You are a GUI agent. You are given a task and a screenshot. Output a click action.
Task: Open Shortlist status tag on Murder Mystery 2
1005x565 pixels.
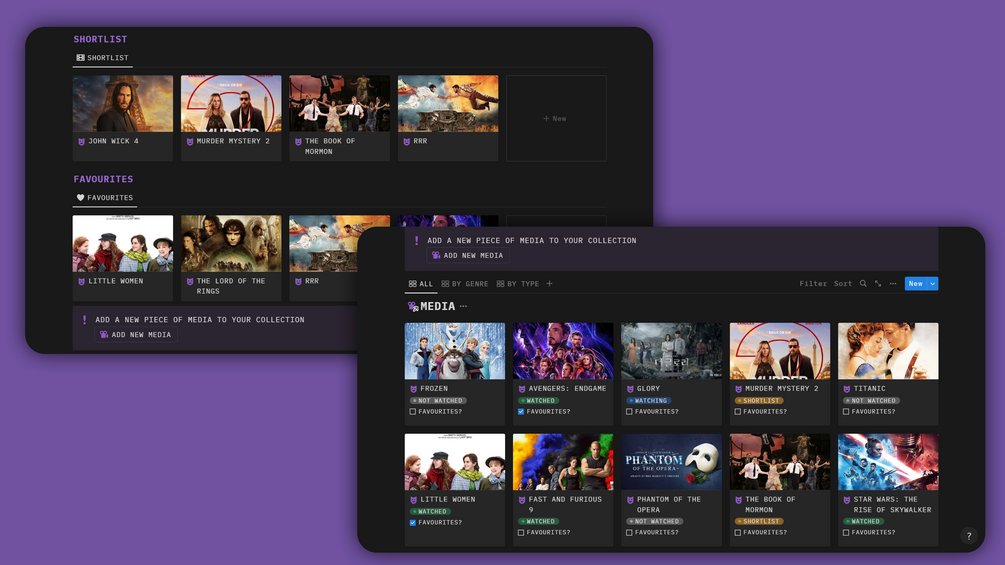(759, 401)
